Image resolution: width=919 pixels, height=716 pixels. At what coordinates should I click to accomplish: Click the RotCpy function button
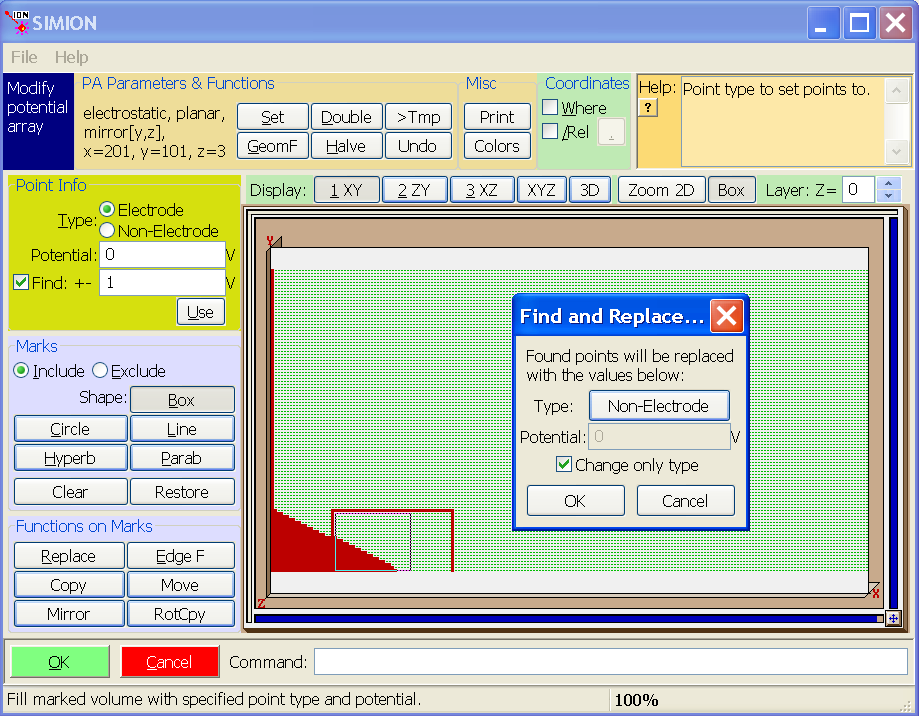[181, 613]
